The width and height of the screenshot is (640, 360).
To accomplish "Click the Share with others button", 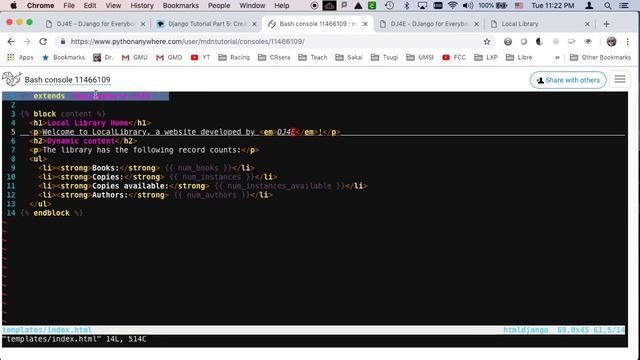I will (x=568, y=80).
